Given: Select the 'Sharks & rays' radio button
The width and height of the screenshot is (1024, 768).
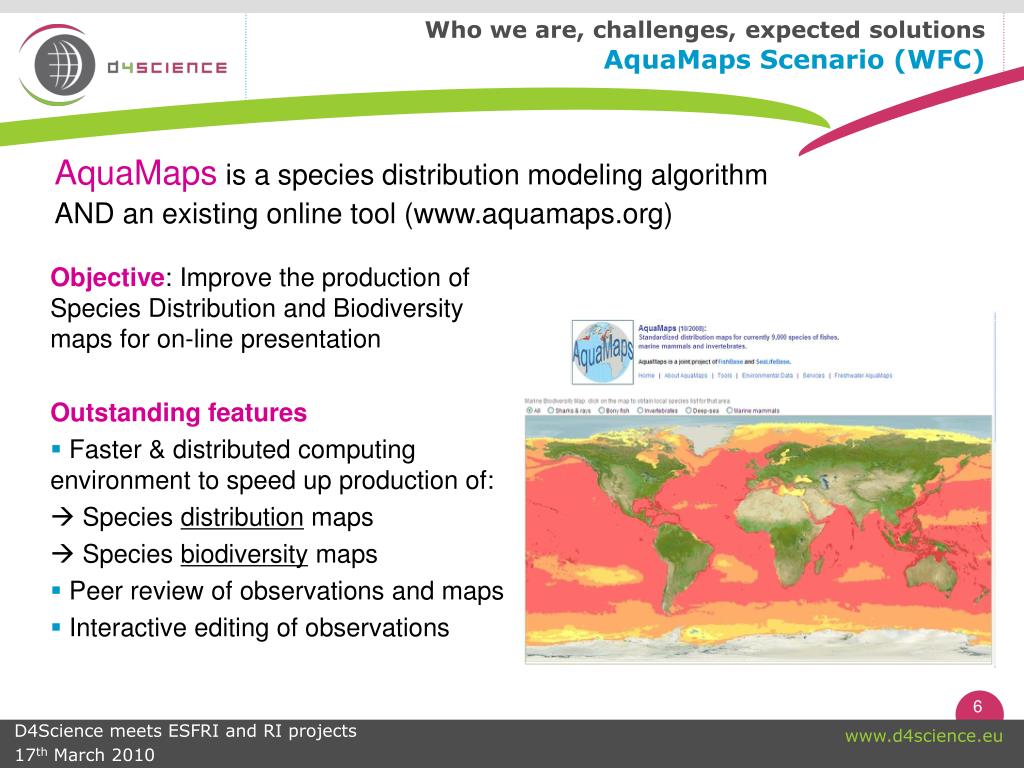Looking at the screenshot, I should pyautogui.click(x=551, y=411).
